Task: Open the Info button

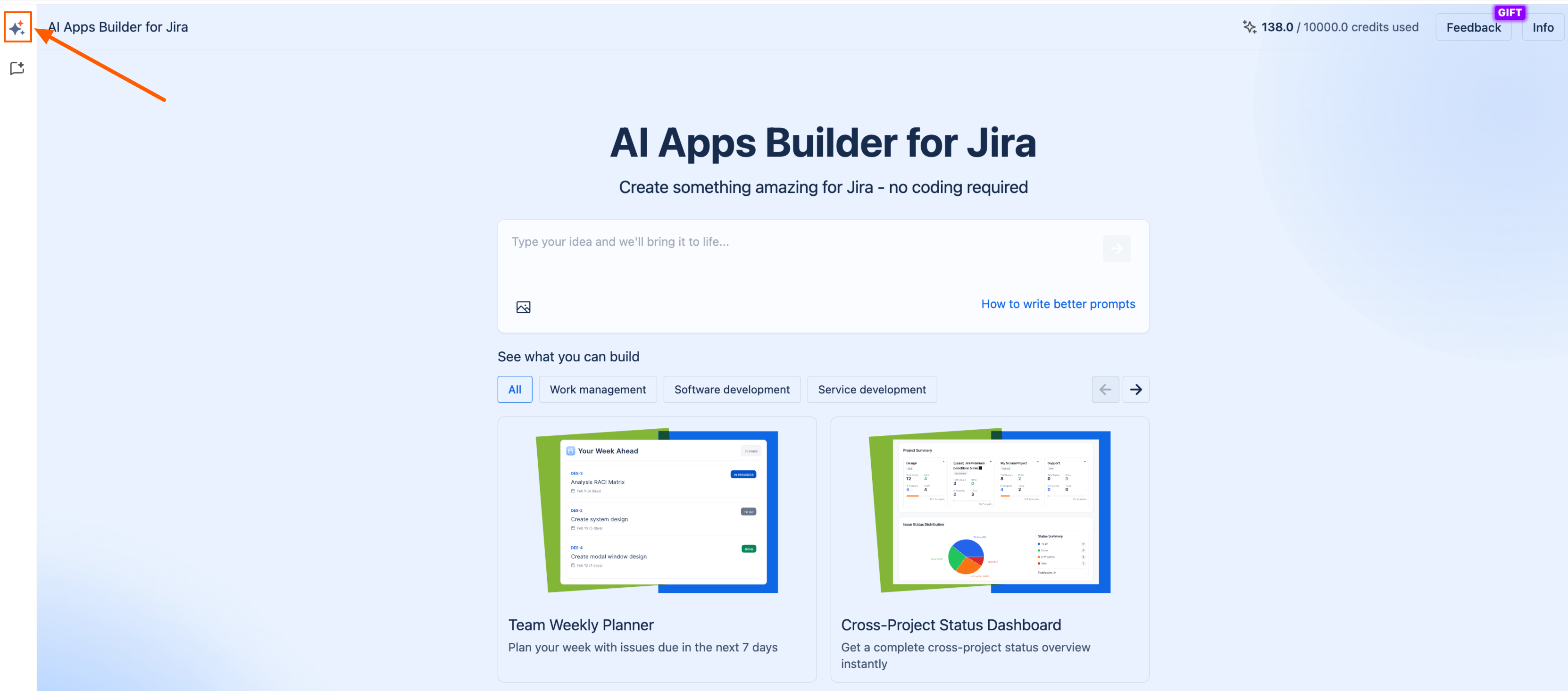Action: click(1543, 27)
